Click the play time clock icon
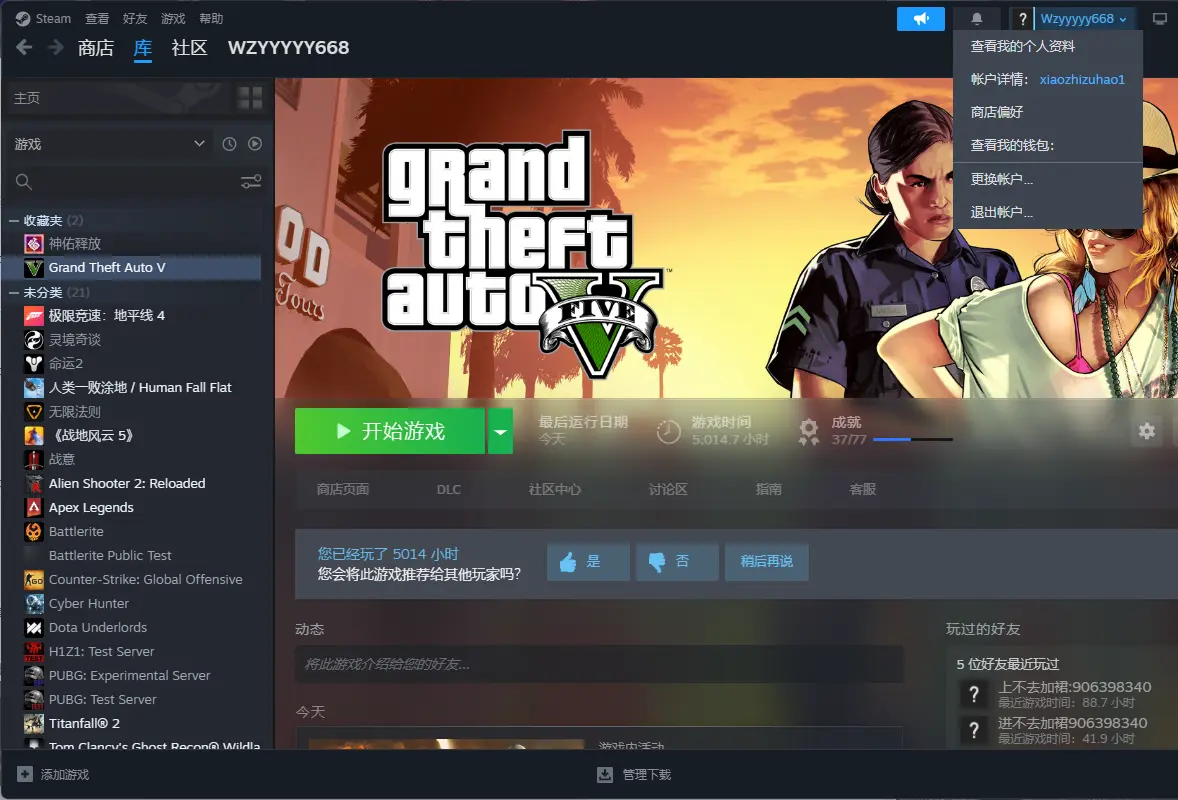1178x800 pixels. (668, 431)
